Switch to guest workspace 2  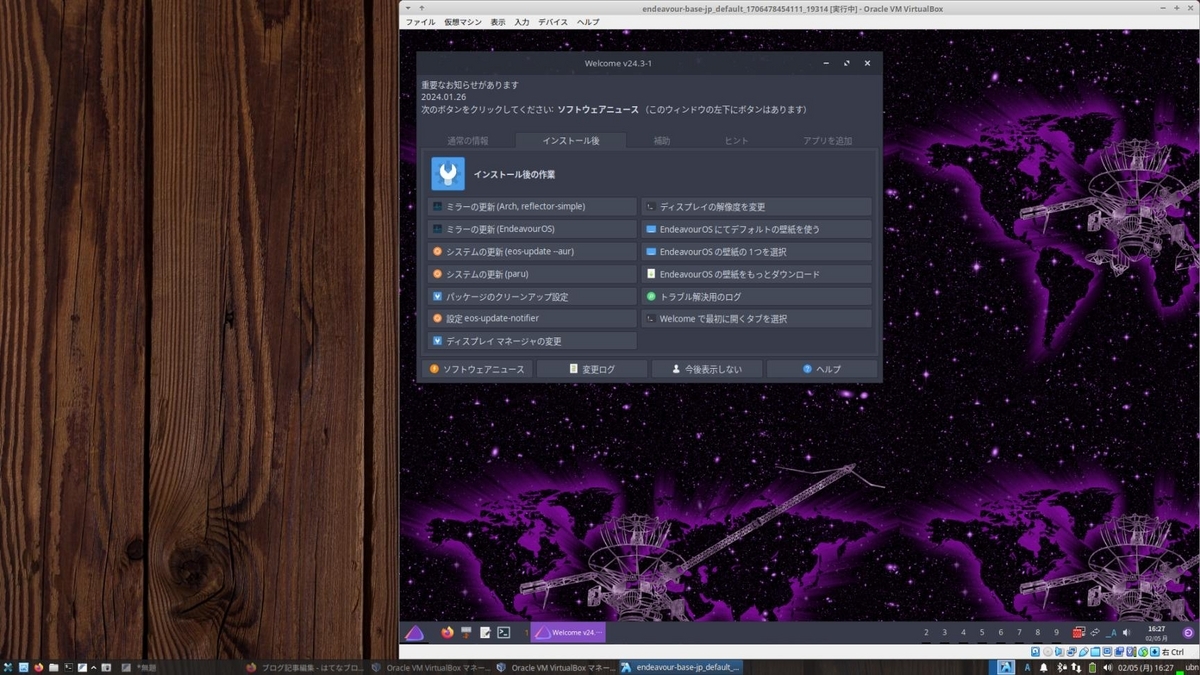[927, 632]
